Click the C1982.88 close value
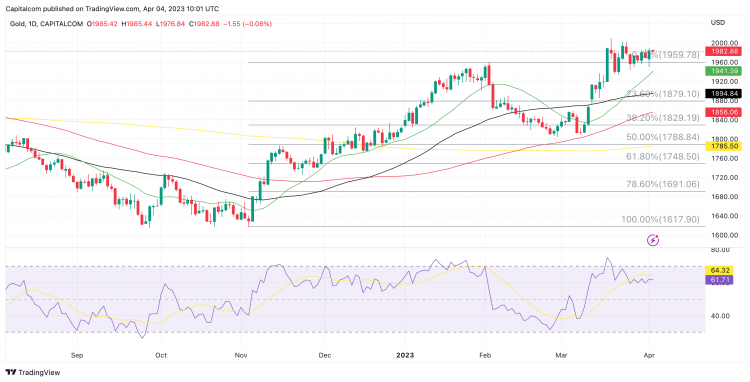This screenshot has height=382, width=750. [x=204, y=23]
